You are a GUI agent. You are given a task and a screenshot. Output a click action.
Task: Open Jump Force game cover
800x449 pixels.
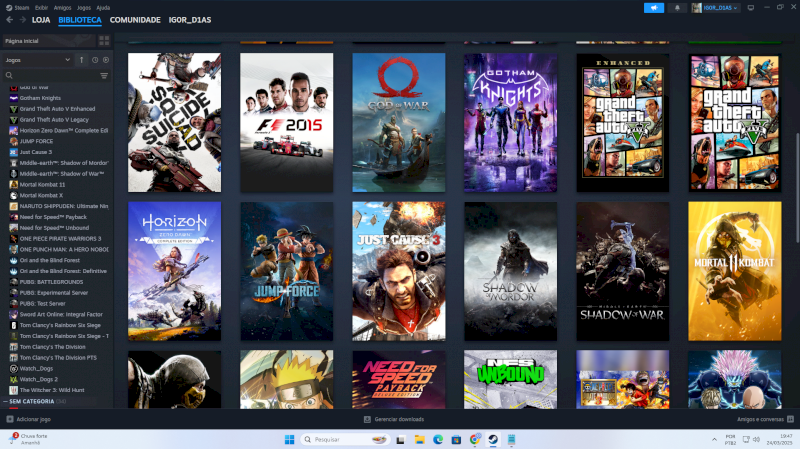click(287, 271)
